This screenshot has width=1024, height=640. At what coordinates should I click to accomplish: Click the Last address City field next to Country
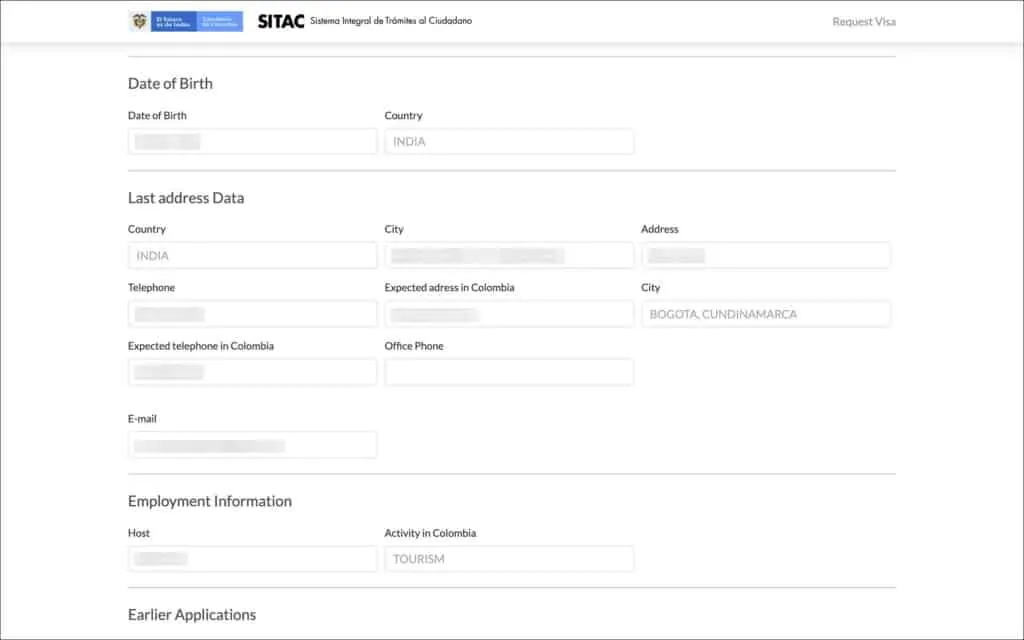pos(509,255)
